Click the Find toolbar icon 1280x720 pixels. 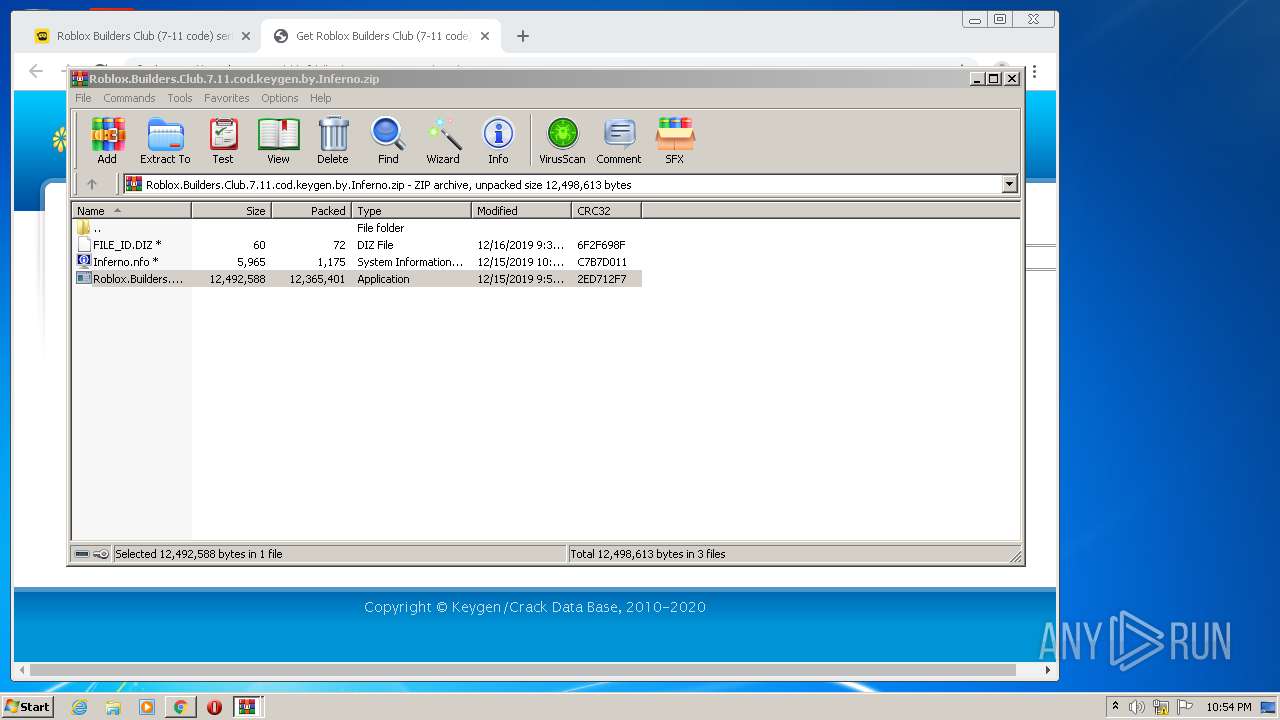(388, 140)
